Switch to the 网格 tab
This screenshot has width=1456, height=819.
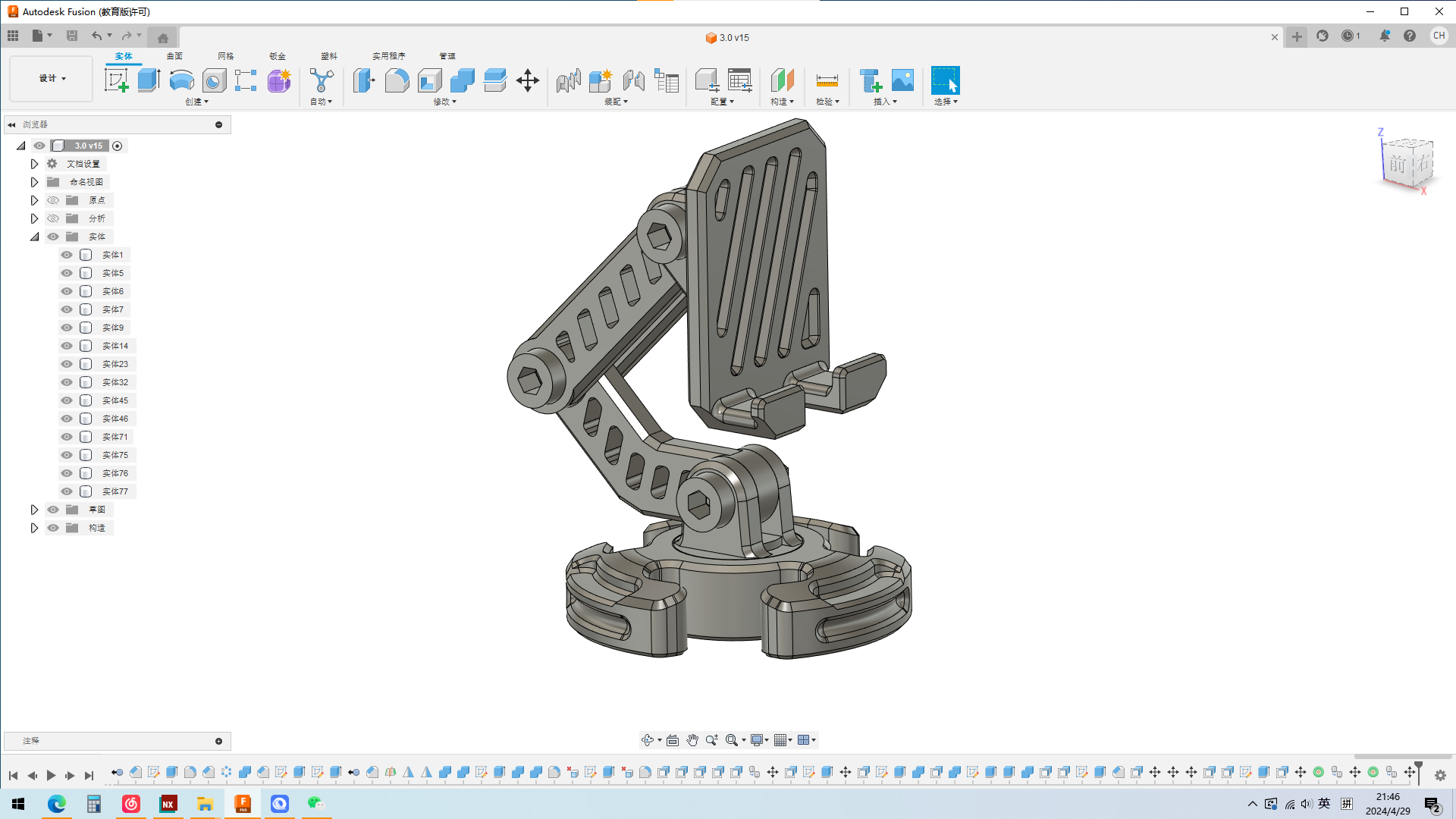tap(226, 56)
